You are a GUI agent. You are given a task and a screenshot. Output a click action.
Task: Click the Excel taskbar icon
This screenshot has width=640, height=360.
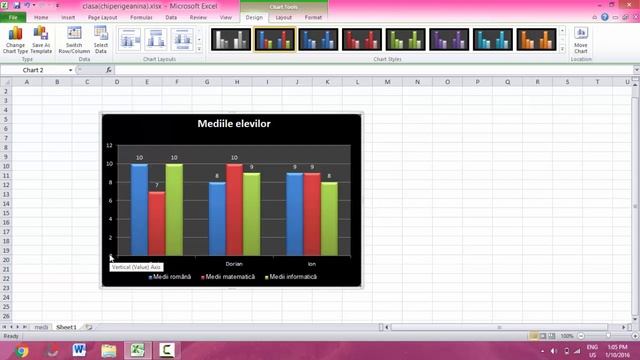pyautogui.click(x=138, y=351)
